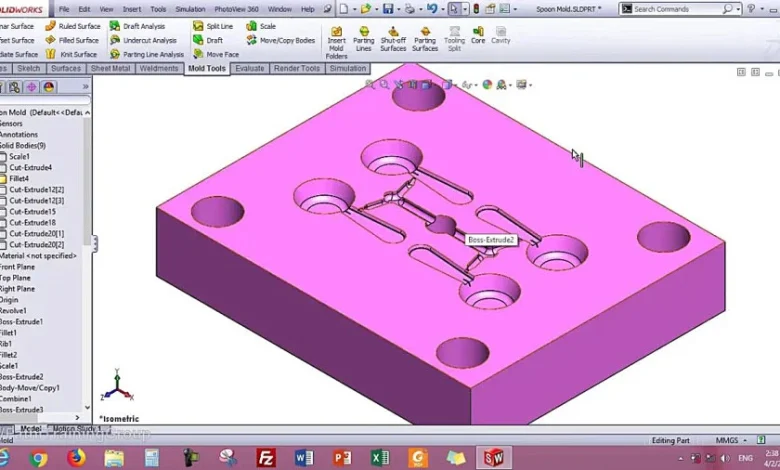Open the DisplayManager color ball tab

48,88
